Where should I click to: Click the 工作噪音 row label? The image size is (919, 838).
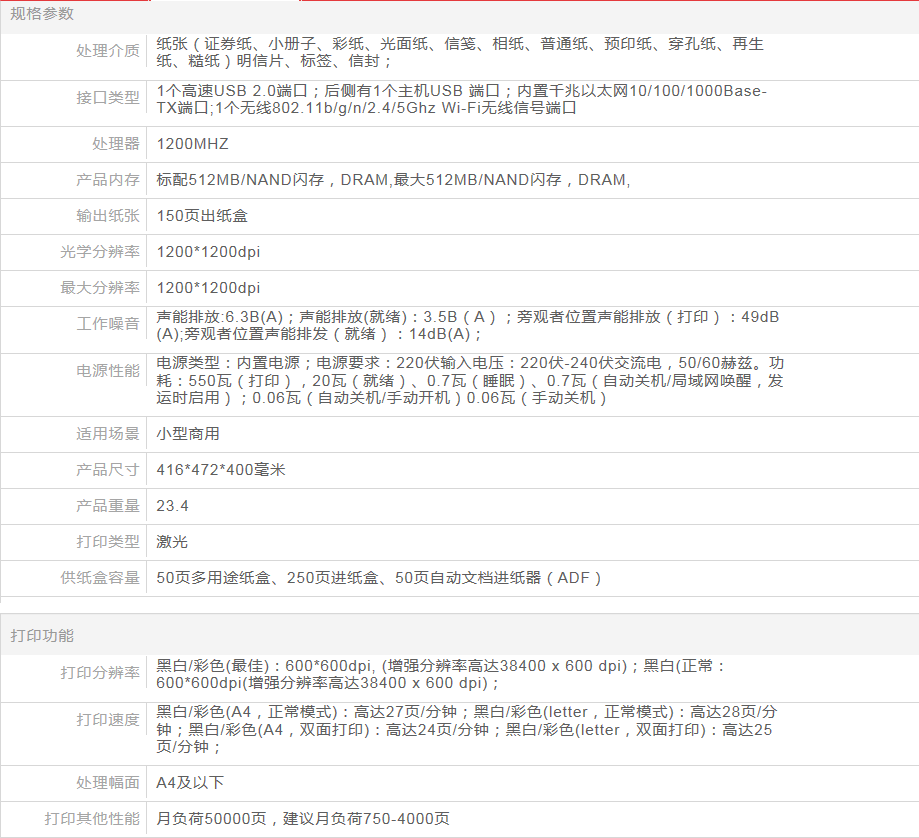(x=108, y=324)
